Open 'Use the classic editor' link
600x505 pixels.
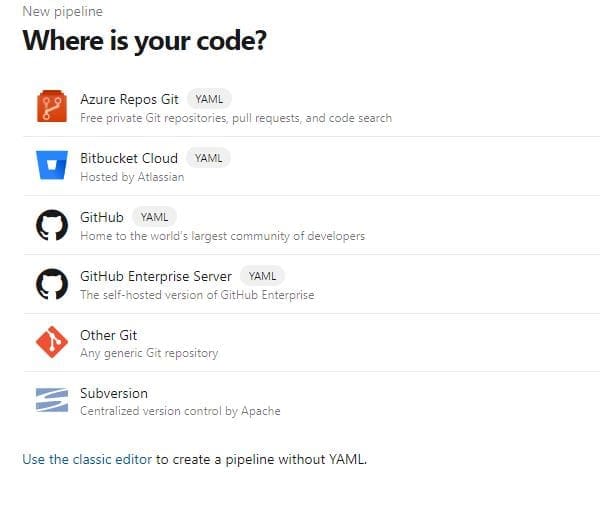87,459
